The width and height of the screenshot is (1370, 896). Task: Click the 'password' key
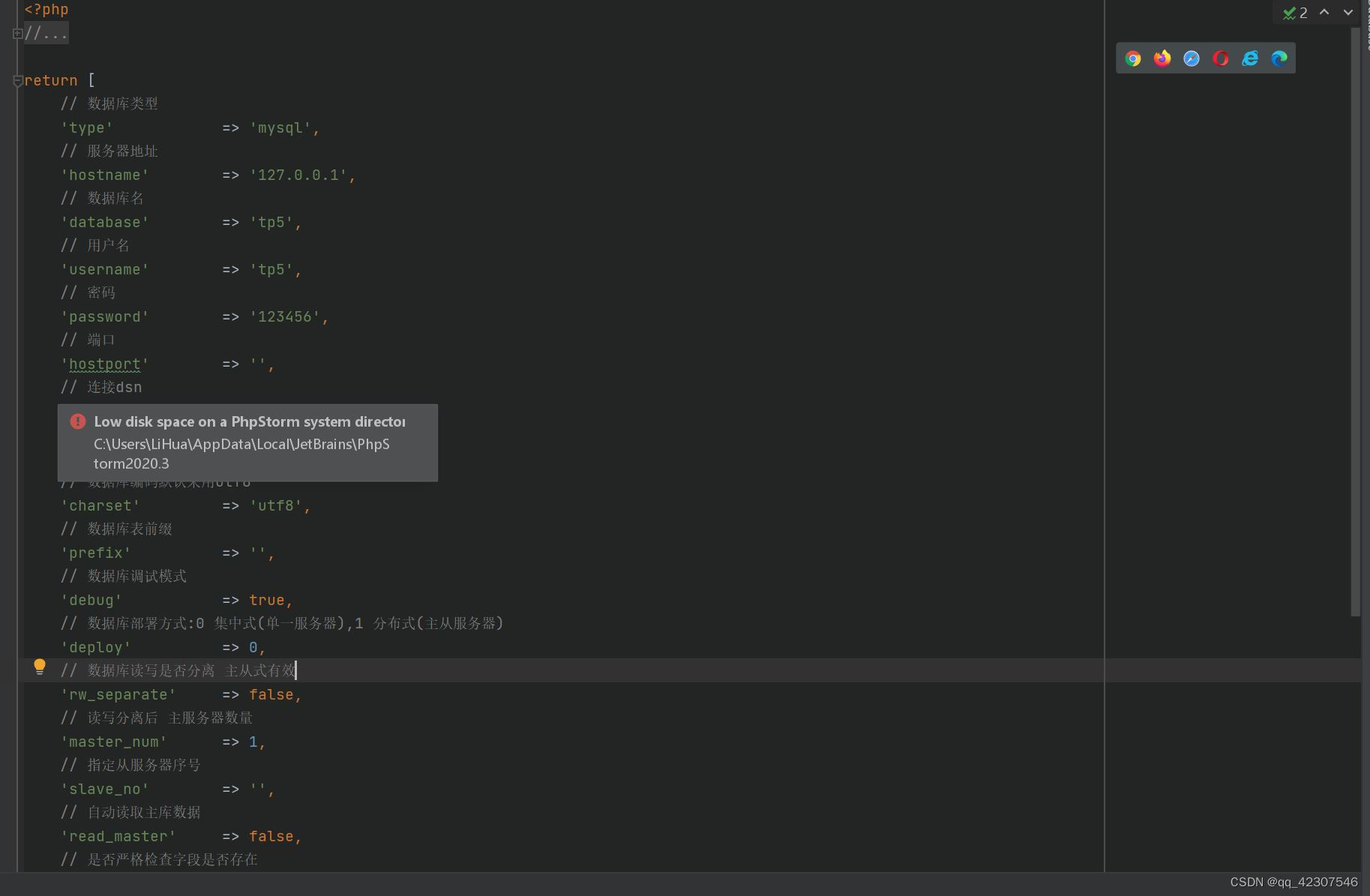[104, 317]
